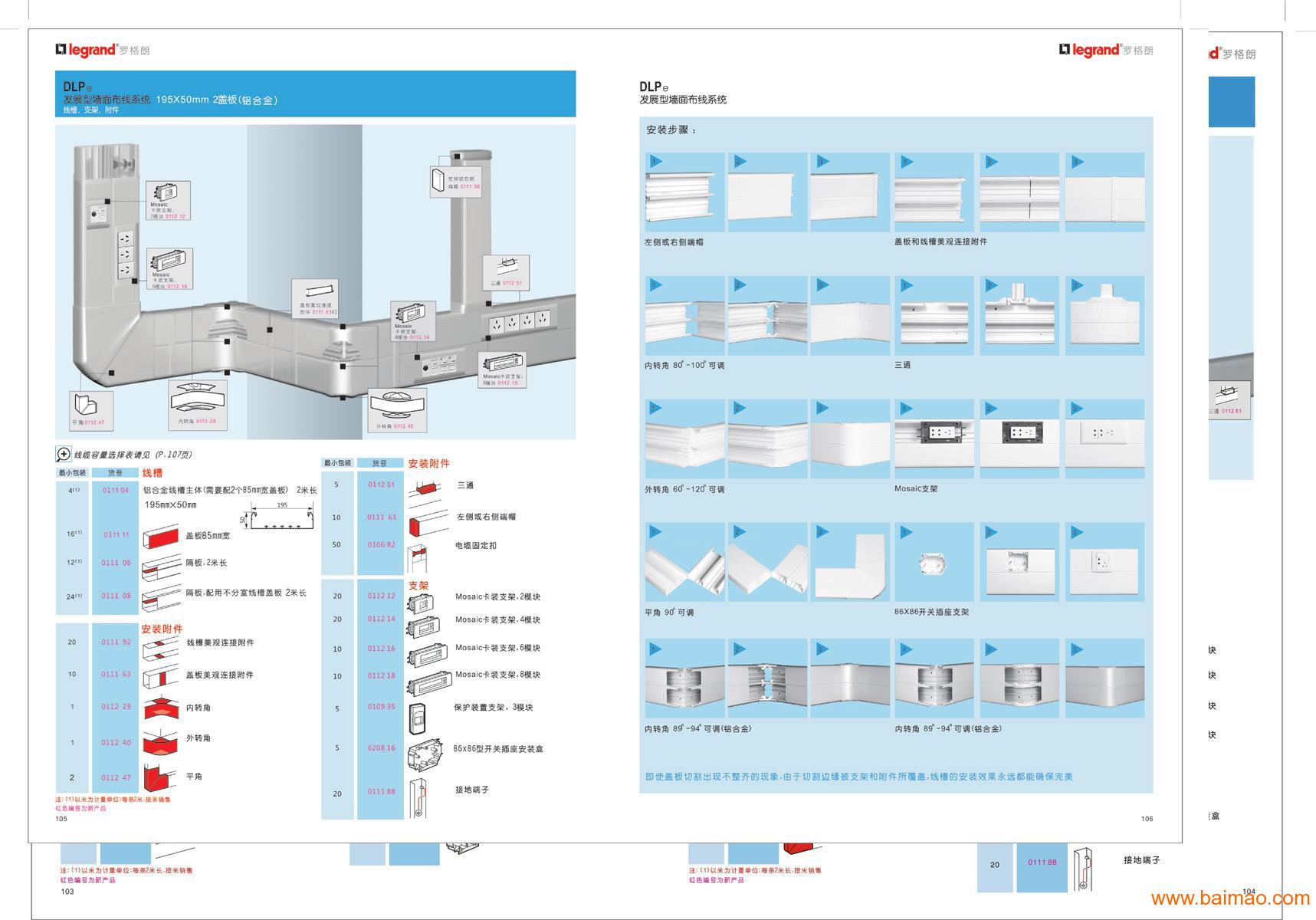Click the 内转角 0112 29 diagram callout
Viewport: 1316px width, 920px height.
(x=199, y=405)
